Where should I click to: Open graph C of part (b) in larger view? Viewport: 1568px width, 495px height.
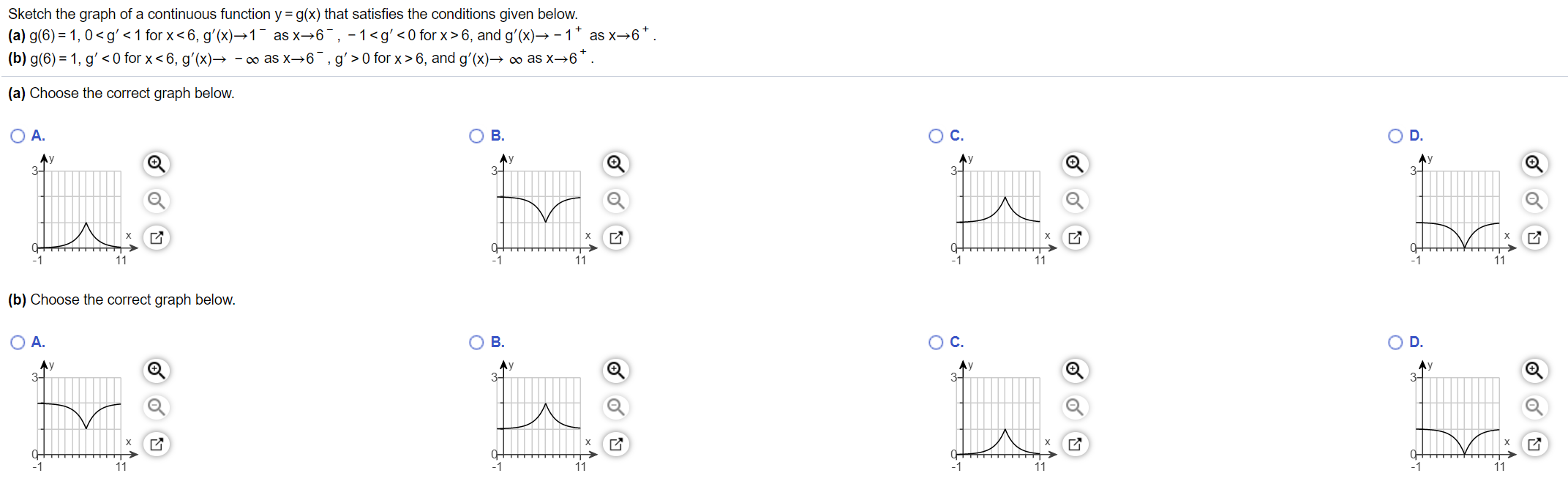coord(1075,444)
